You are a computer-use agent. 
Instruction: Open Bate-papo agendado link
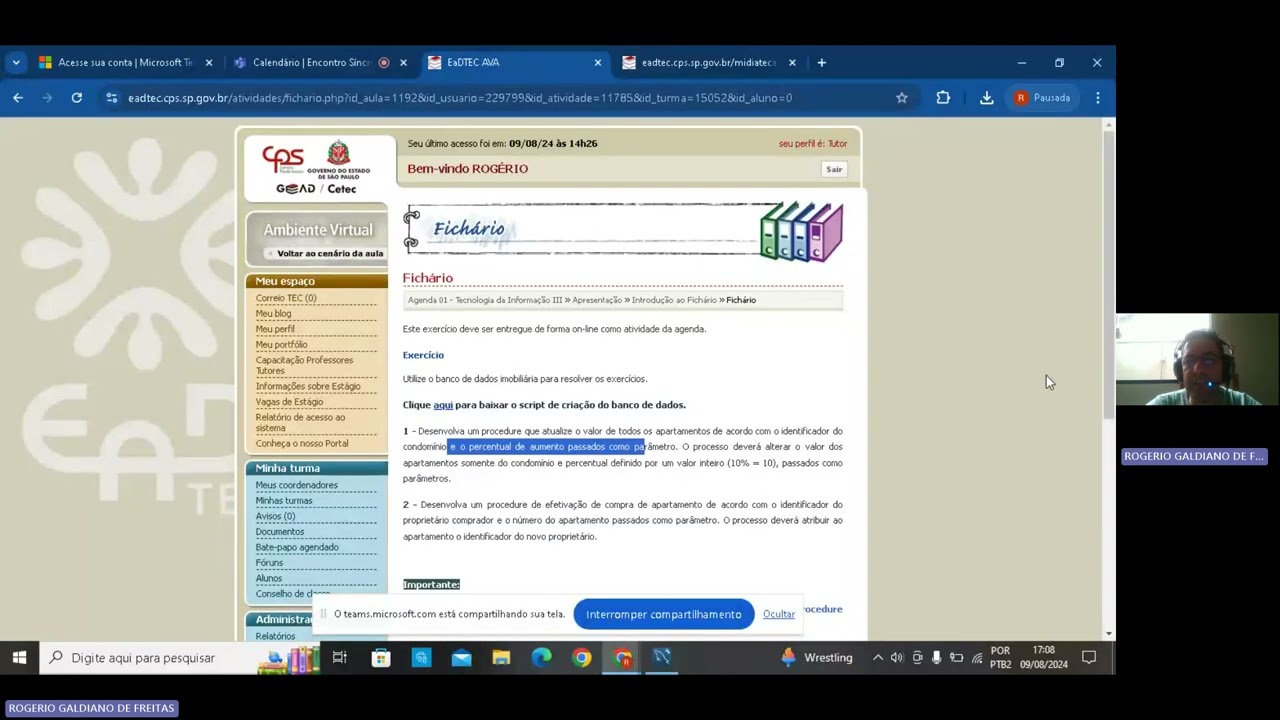point(297,547)
